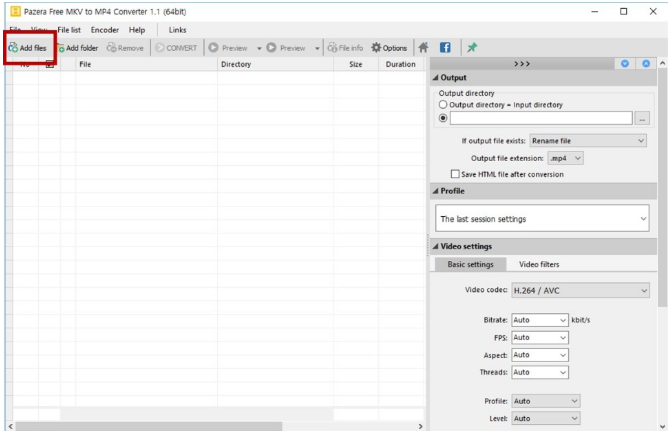Click the settings panel vertical scrollbar
The height and width of the screenshot is (435, 672).
click(x=663, y=187)
